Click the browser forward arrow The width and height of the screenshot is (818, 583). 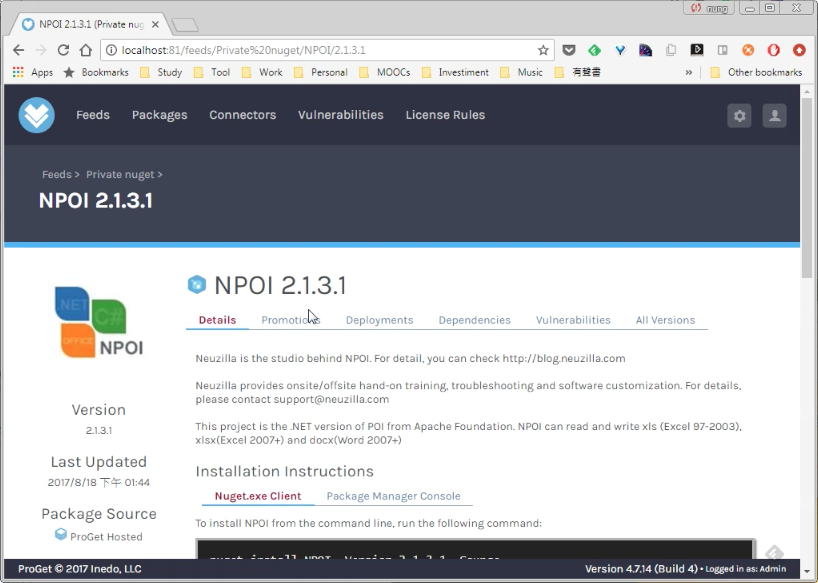41,50
